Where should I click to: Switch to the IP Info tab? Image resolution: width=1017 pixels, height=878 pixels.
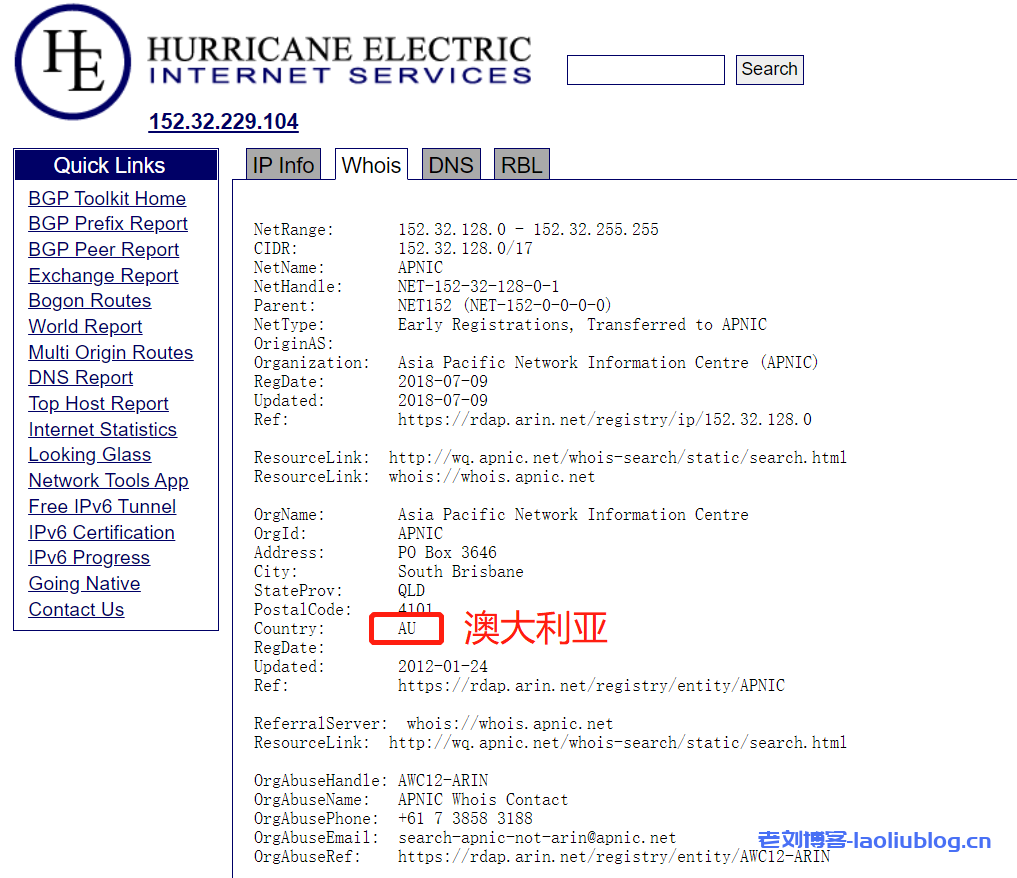(x=283, y=165)
